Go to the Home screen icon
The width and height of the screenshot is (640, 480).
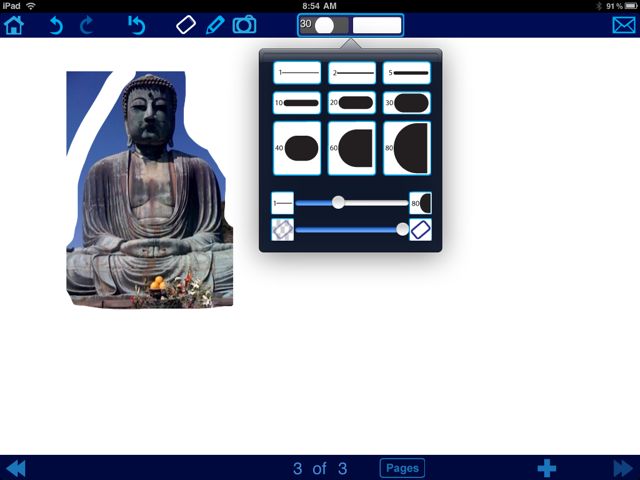14,25
